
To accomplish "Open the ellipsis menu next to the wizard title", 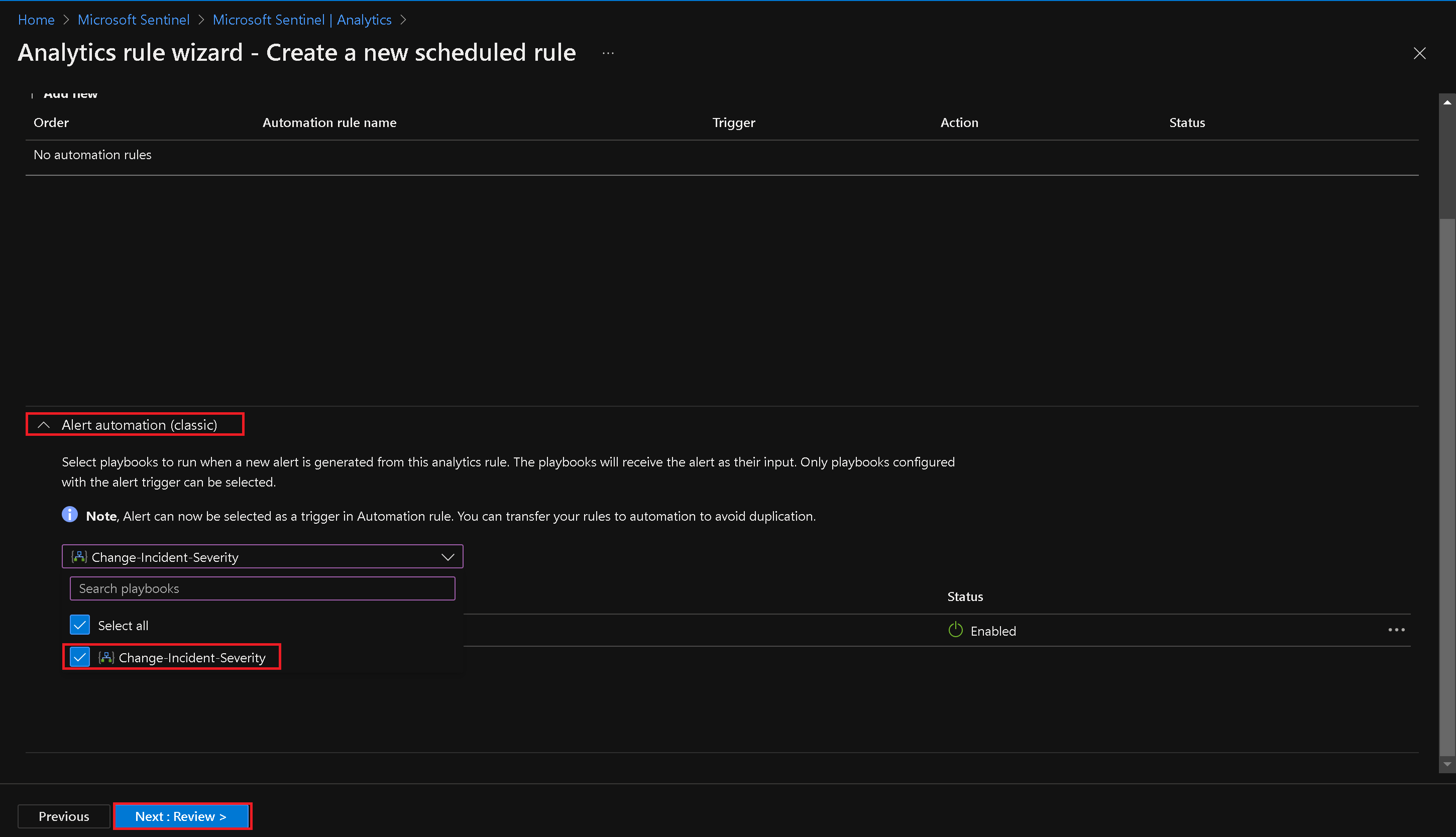I will (x=608, y=53).
